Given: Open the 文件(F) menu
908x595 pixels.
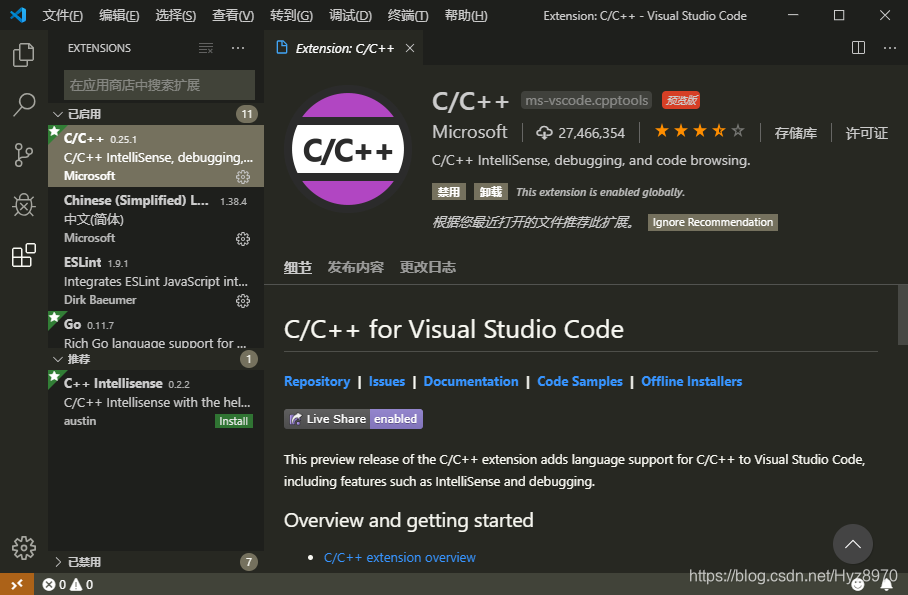Looking at the screenshot, I should click(x=63, y=16).
